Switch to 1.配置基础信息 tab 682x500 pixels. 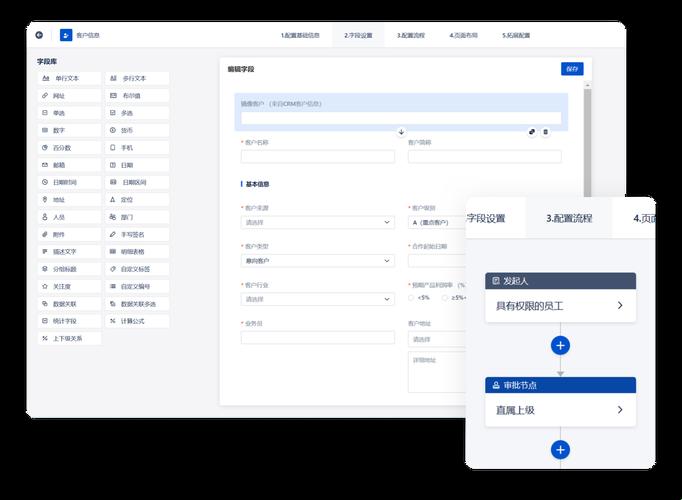300,35
